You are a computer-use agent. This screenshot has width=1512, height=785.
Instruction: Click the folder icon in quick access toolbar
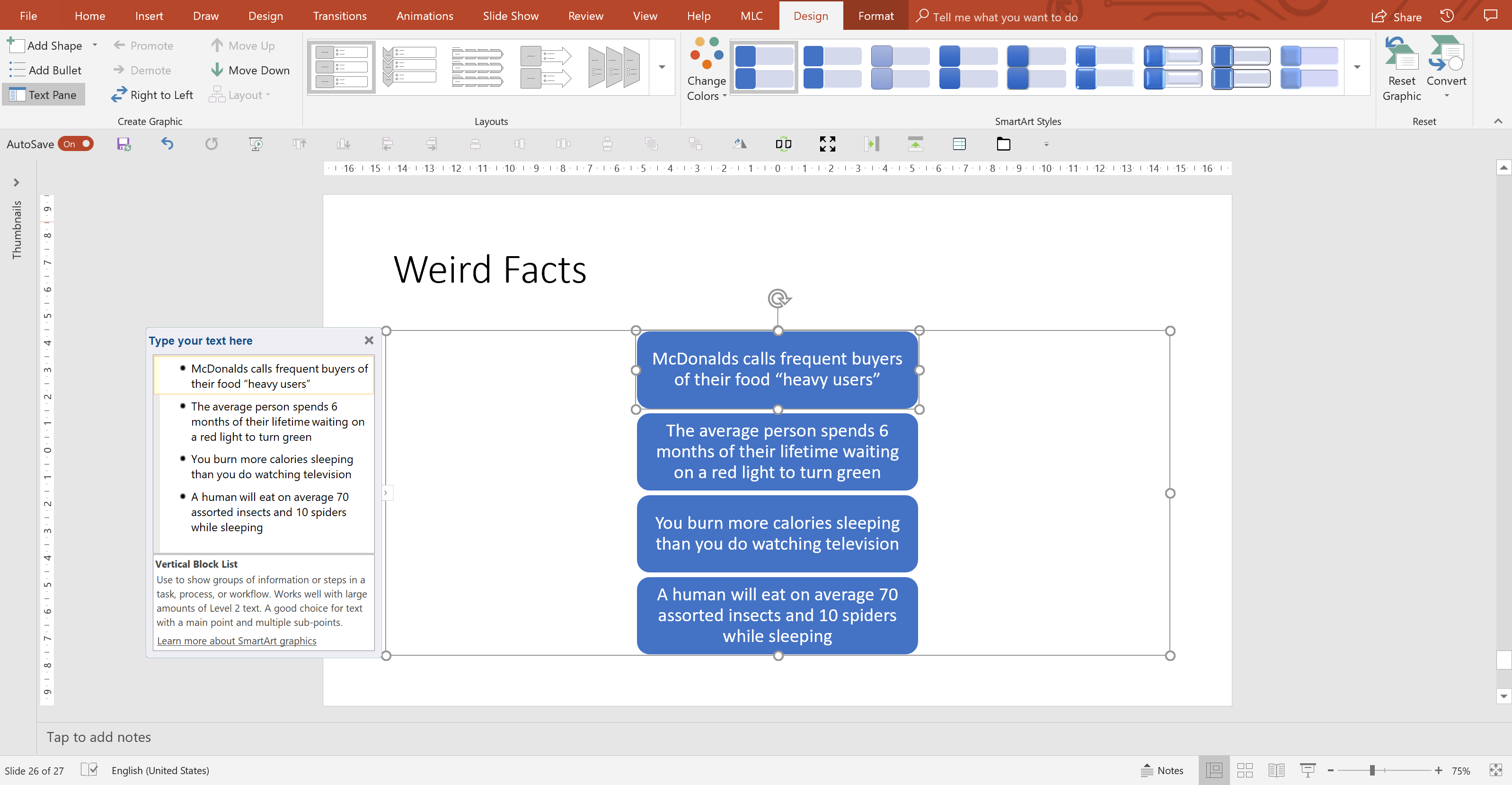[x=1004, y=144]
